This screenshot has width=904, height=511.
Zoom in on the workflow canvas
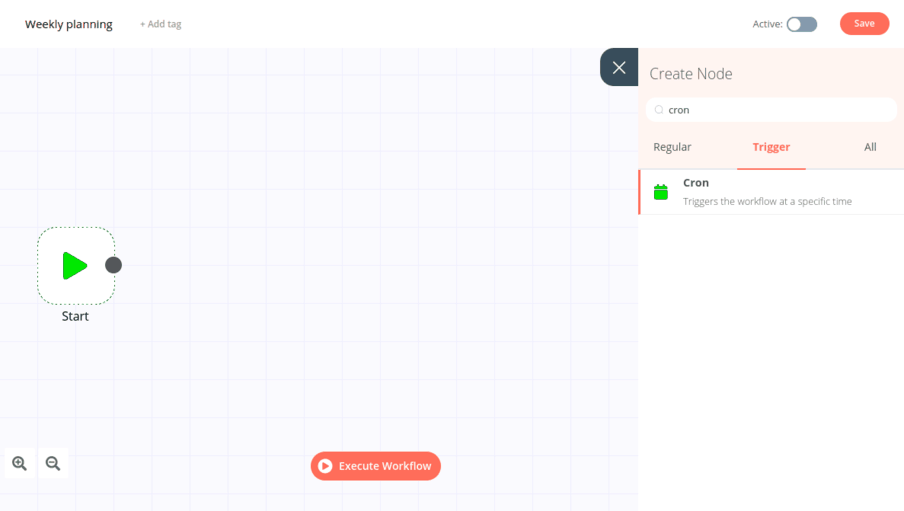point(20,463)
